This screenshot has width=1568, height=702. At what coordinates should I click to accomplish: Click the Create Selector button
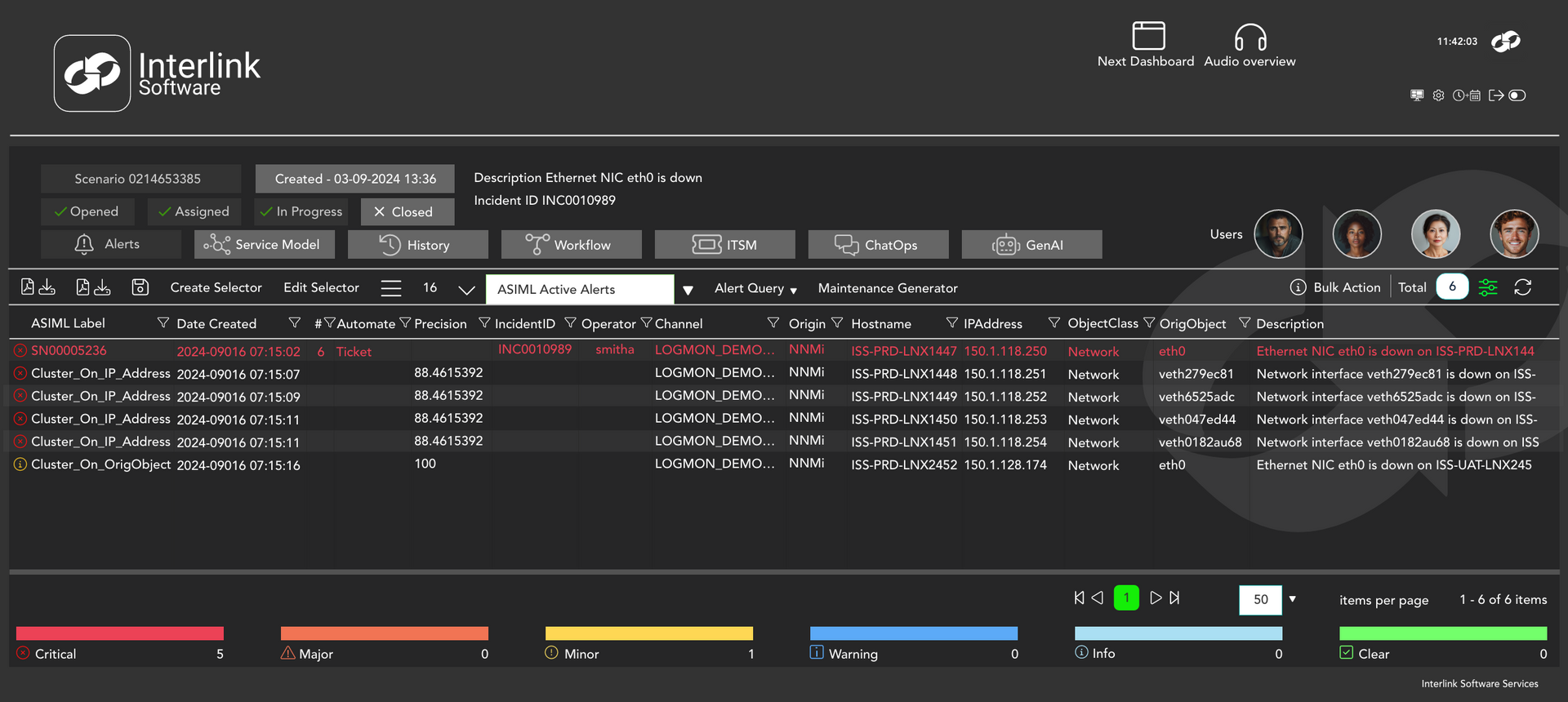coord(216,287)
